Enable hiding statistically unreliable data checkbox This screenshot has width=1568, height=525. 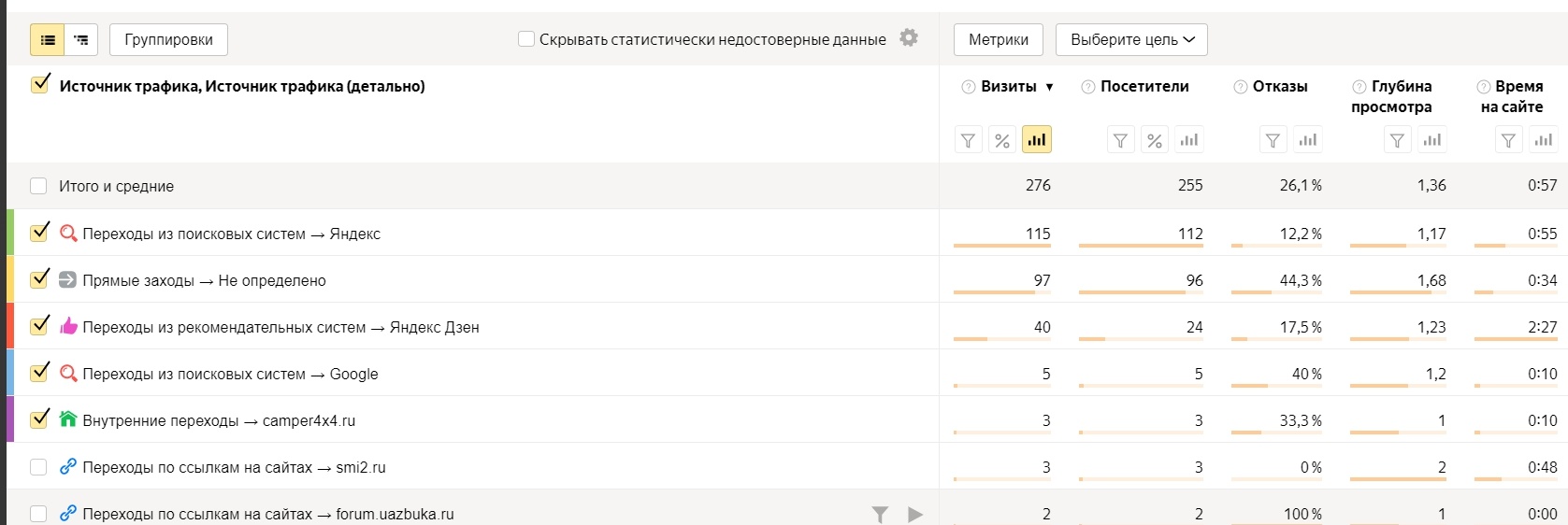tap(526, 39)
